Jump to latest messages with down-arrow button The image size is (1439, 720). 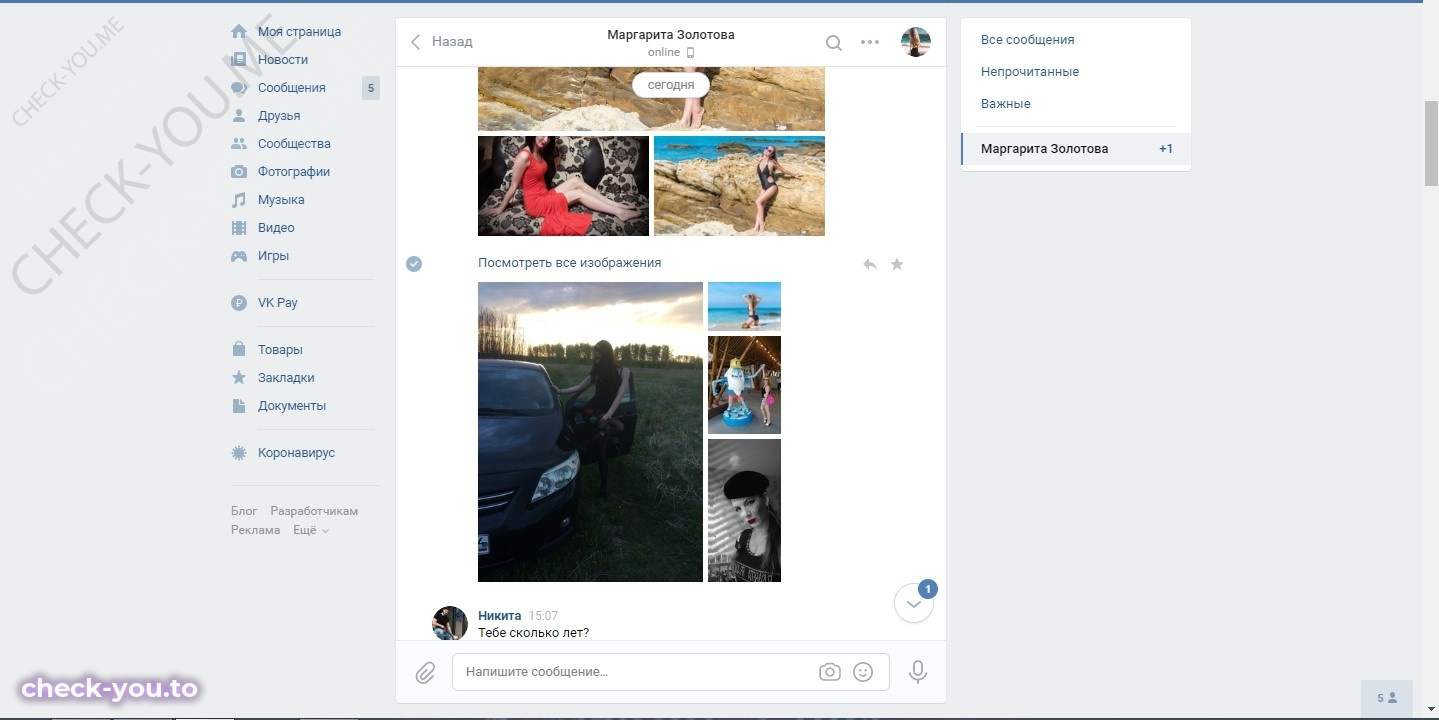913,603
